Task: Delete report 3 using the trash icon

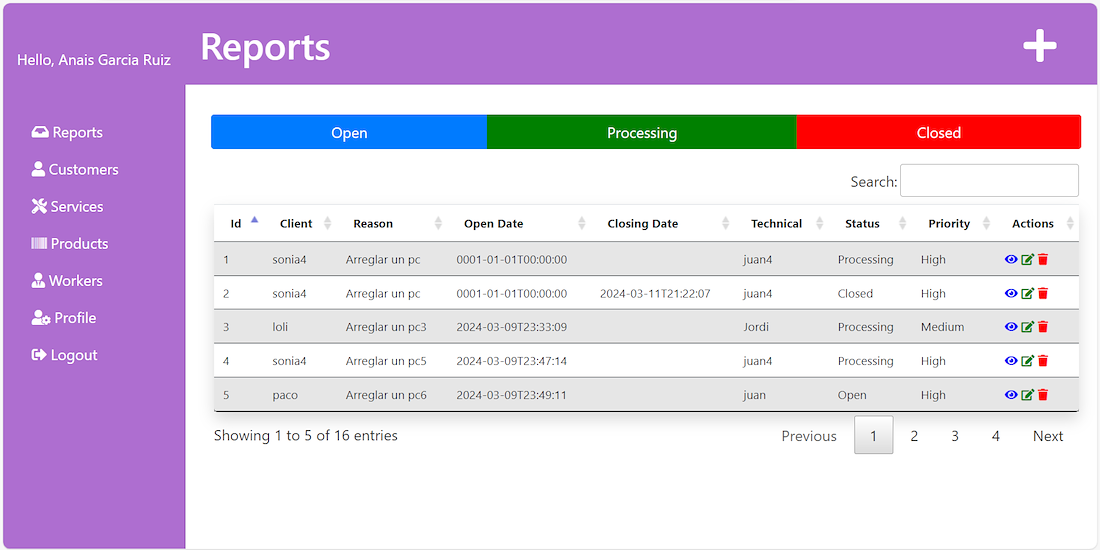Action: click(1043, 327)
